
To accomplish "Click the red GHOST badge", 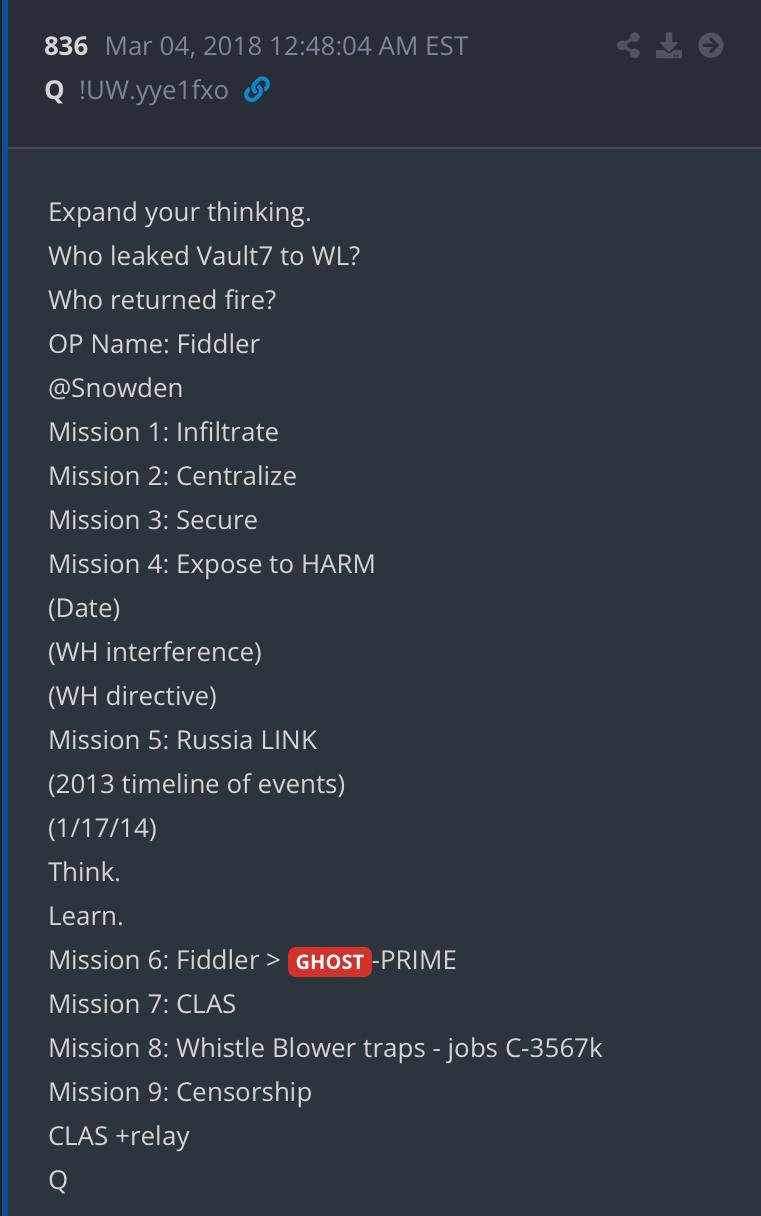I will point(329,961).
